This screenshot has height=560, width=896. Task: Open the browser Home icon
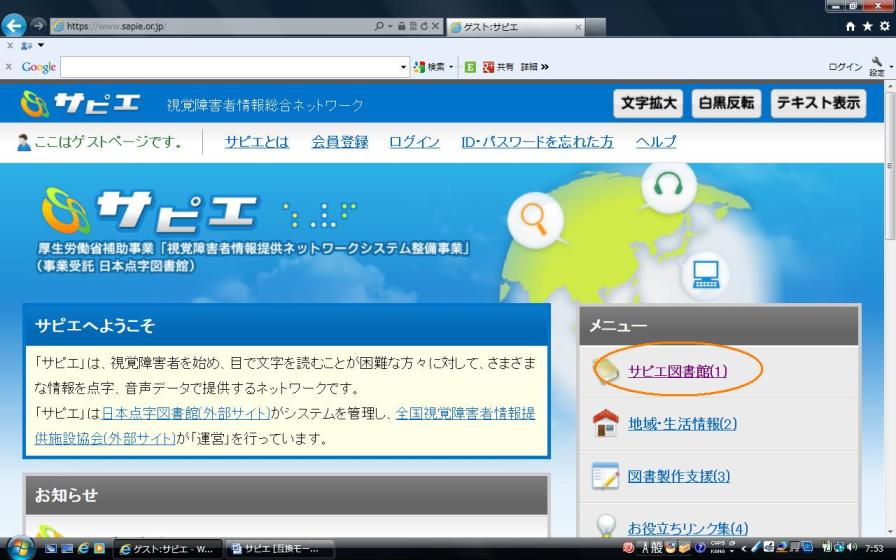(x=850, y=26)
